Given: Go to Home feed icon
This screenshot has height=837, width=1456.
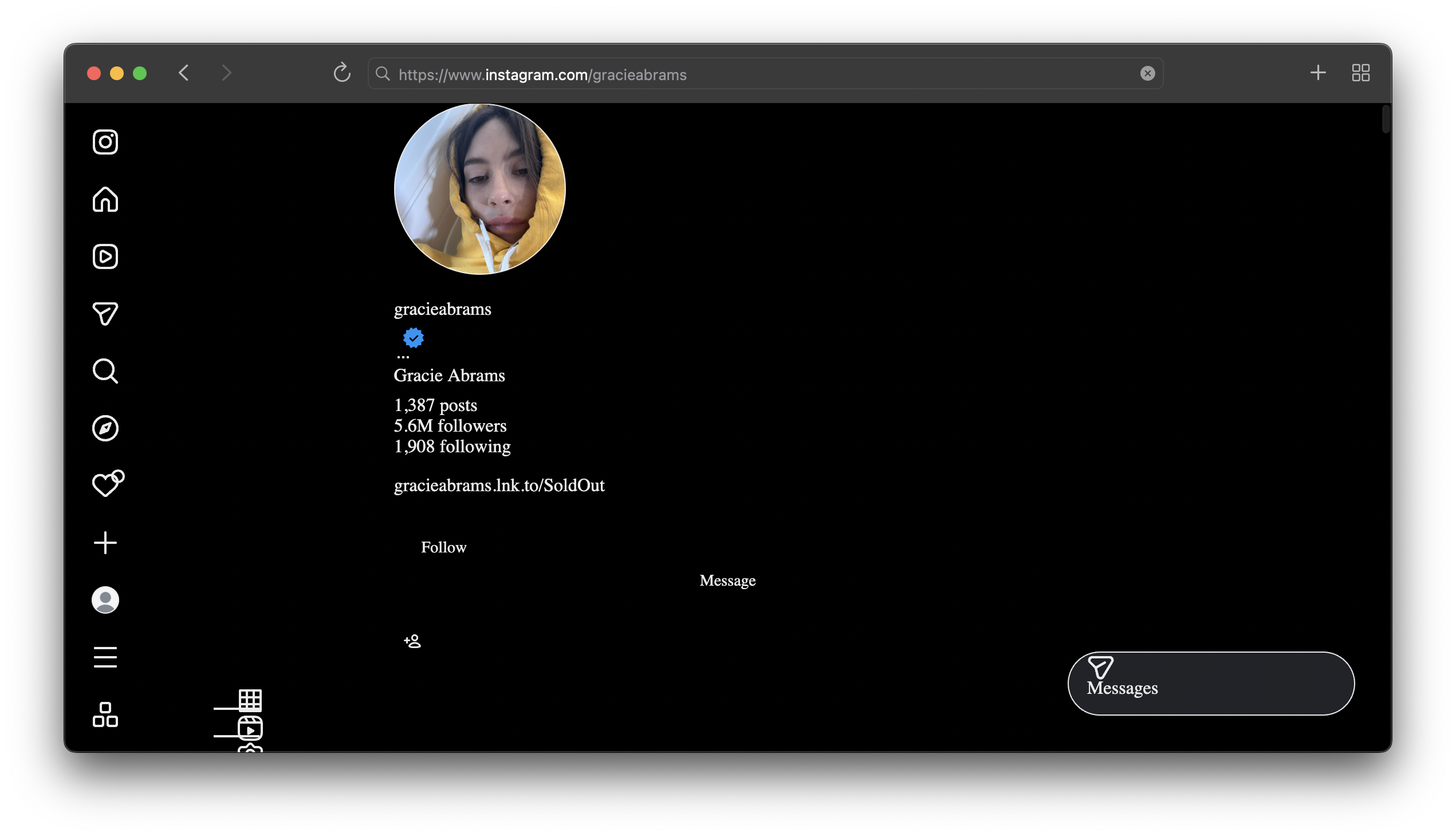Looking at the screenshot, I should [105, 199].
